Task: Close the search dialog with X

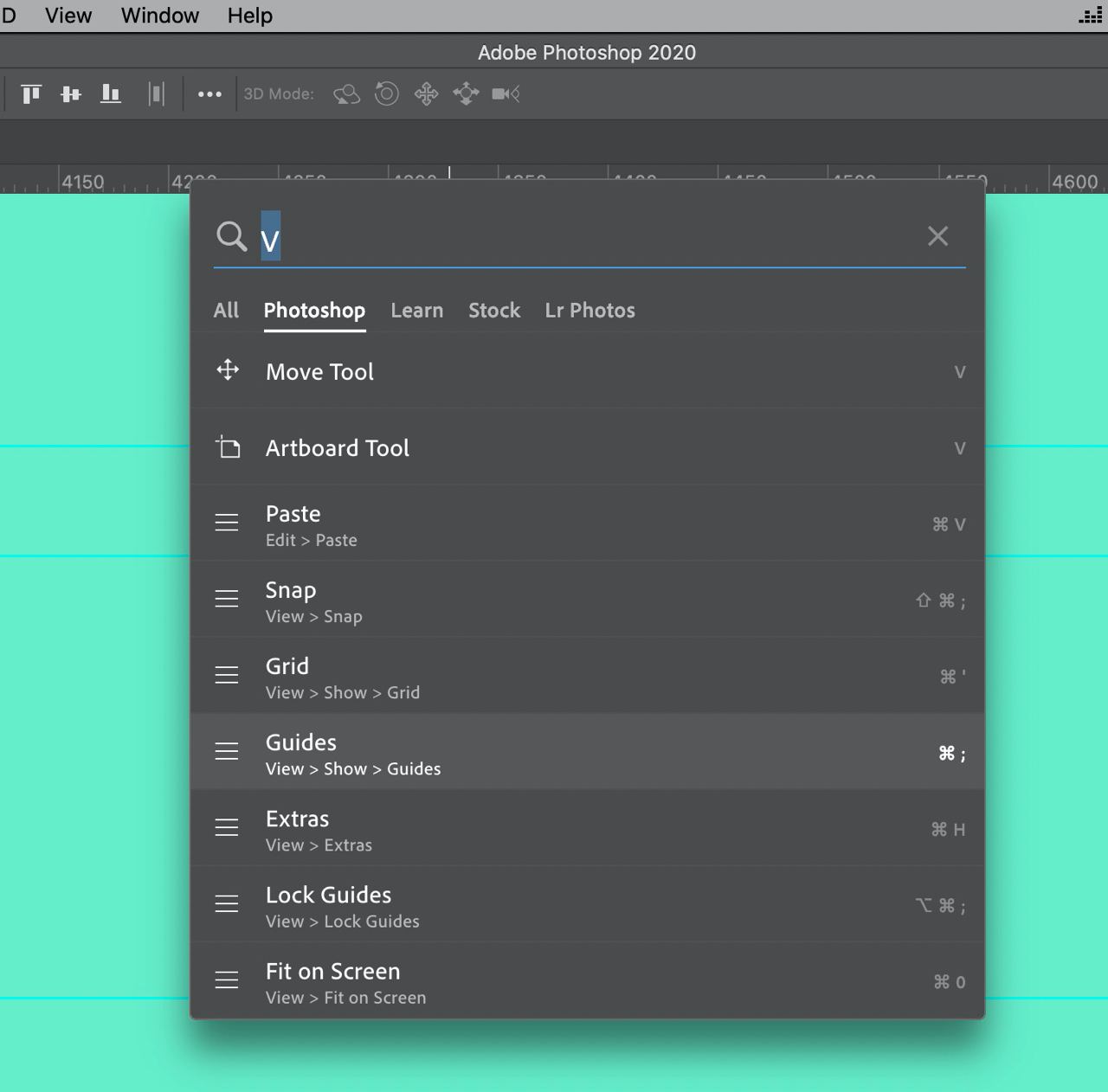Action: [937, 235]
